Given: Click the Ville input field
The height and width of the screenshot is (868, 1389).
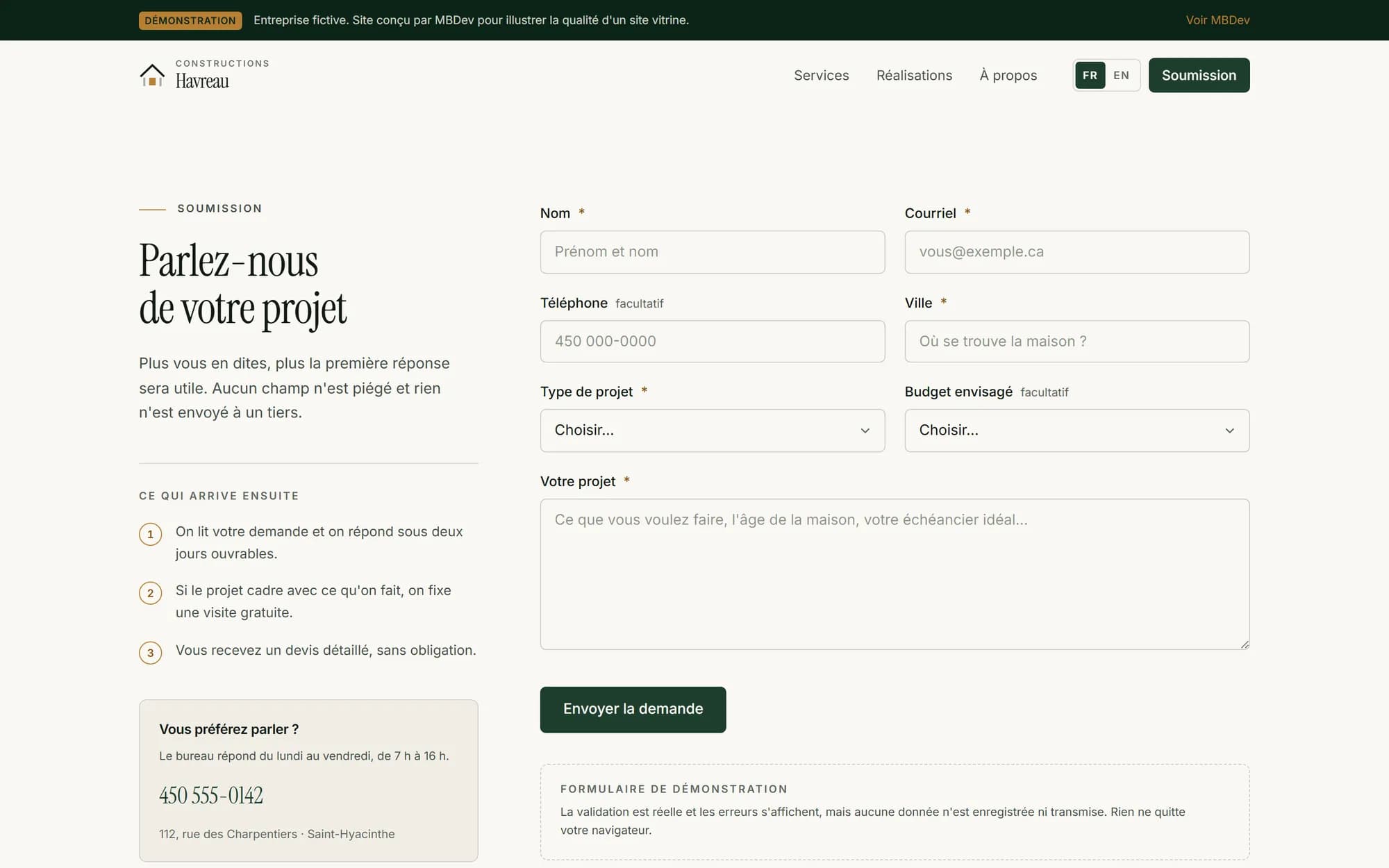Looking at the screenshot, I should (x=1076, y=341).
